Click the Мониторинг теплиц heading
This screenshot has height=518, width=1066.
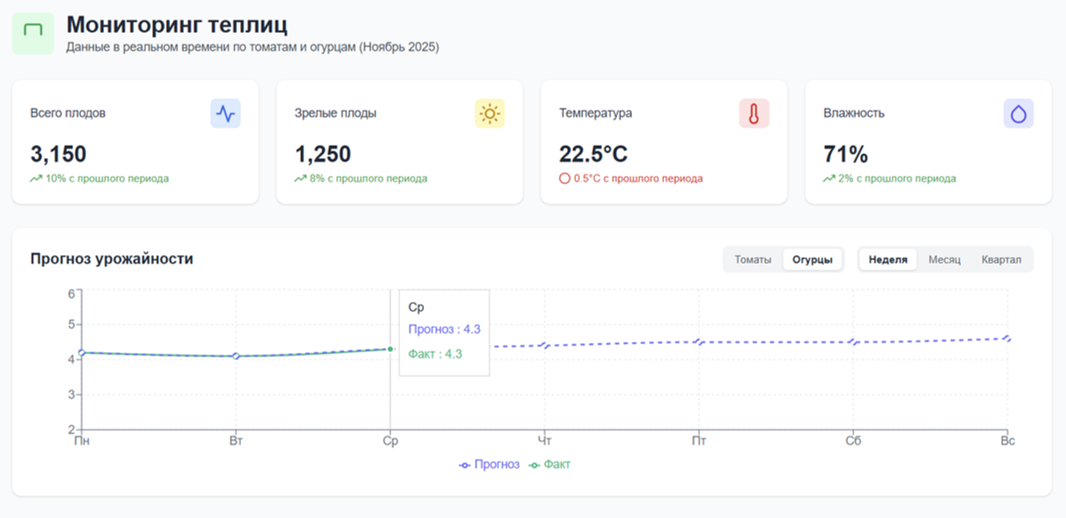click(176, 24)
